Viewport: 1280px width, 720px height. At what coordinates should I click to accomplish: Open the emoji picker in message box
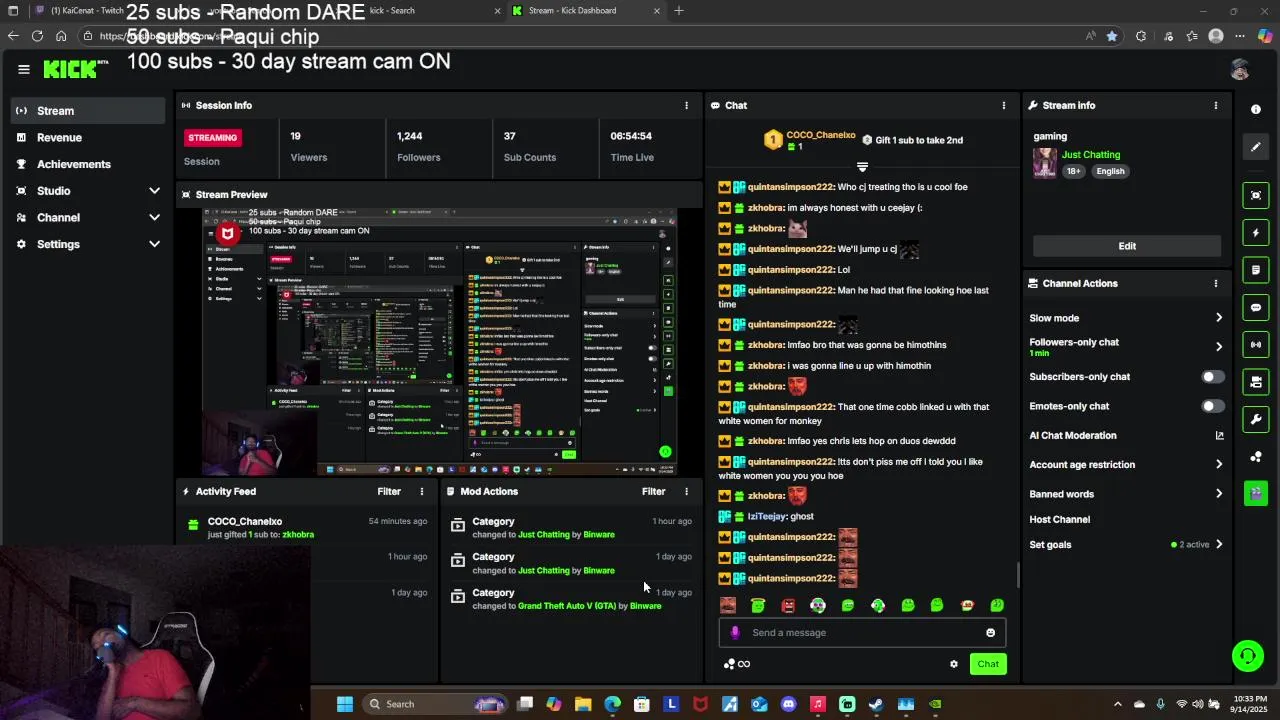[990, 633]
